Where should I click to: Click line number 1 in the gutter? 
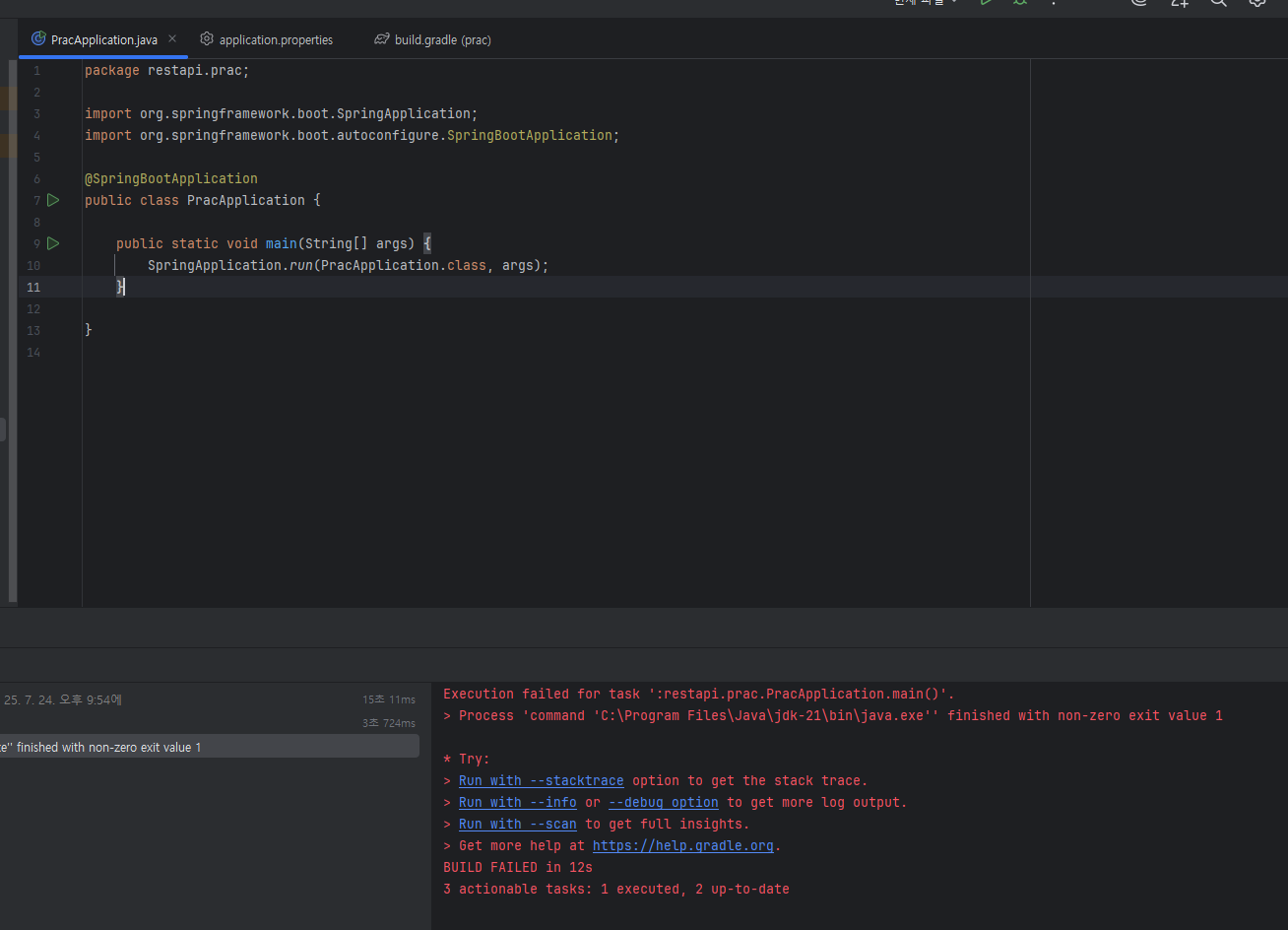tap(36, 70)
